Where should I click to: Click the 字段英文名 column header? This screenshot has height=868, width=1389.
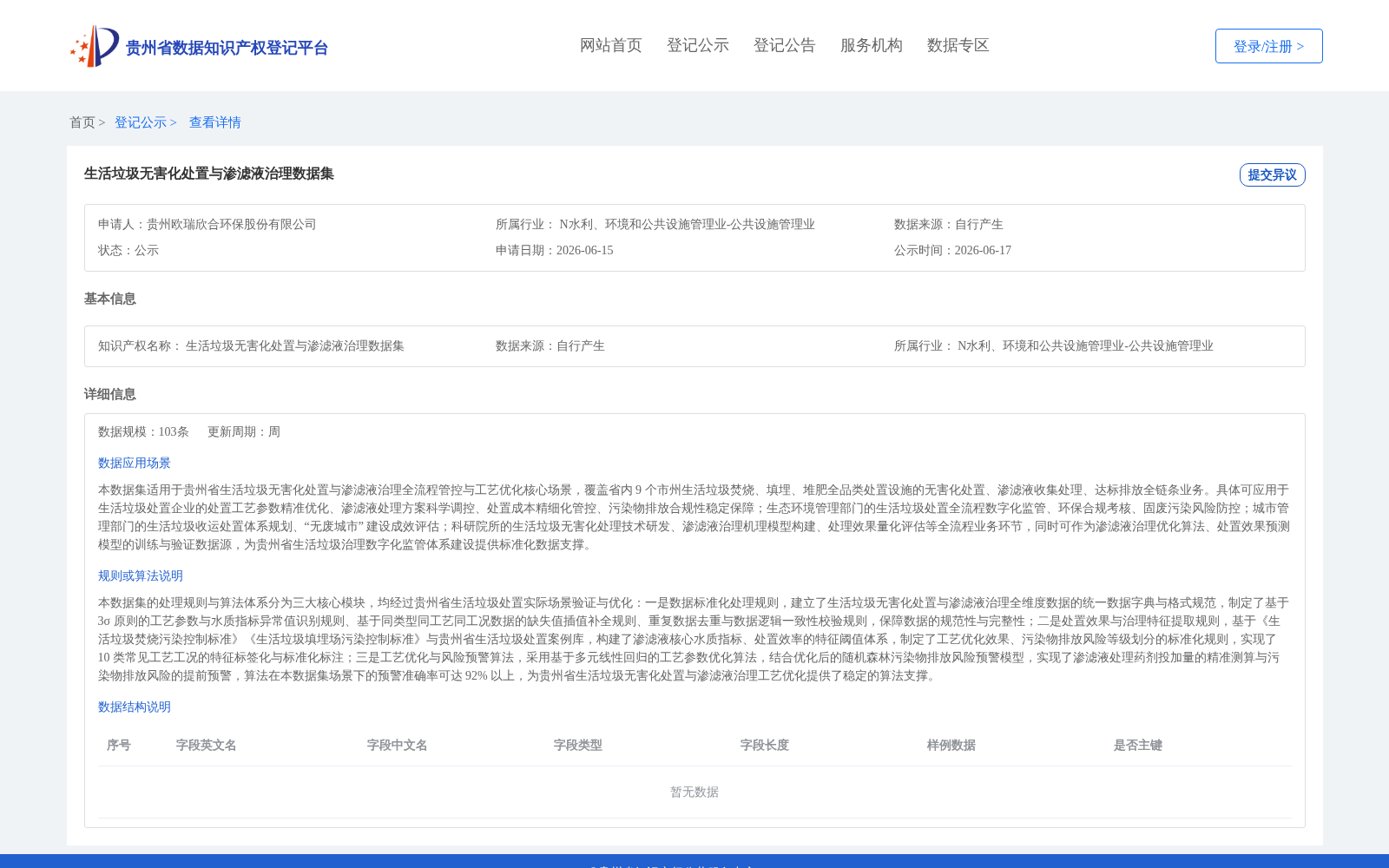click(x=207, y=745)
